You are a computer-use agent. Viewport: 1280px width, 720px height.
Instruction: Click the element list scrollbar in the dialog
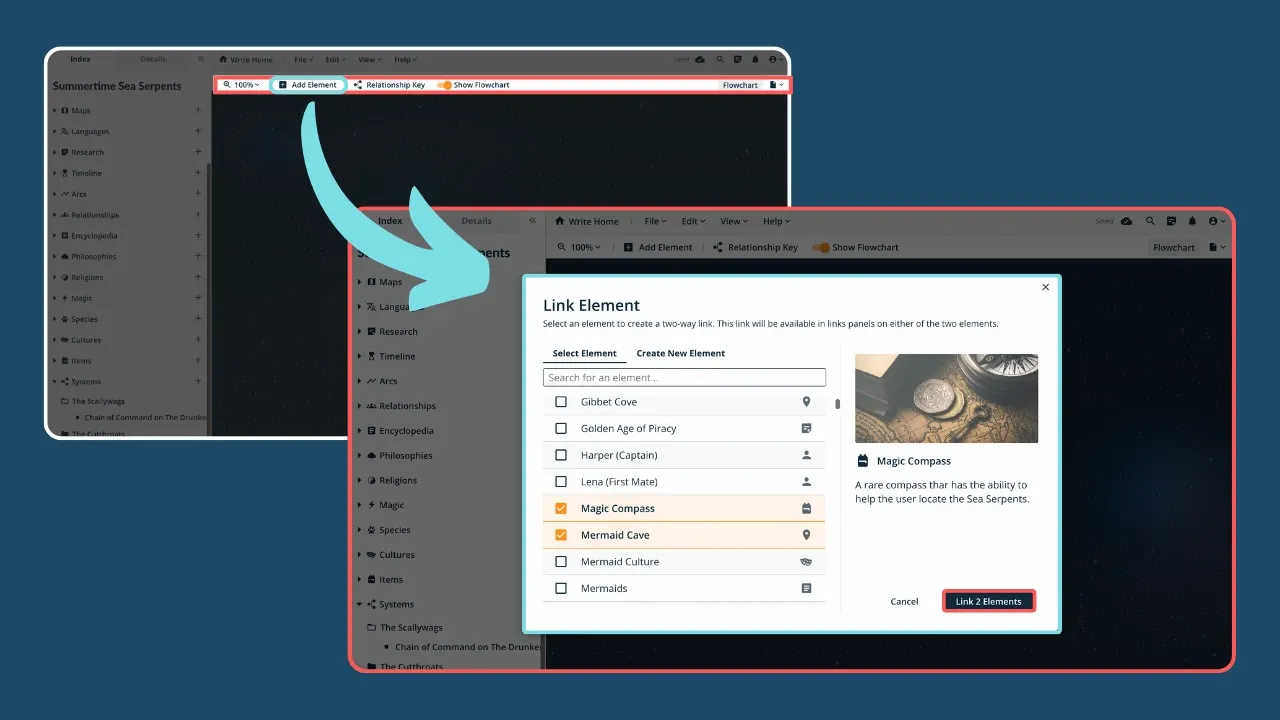click(x=837, y=405)
